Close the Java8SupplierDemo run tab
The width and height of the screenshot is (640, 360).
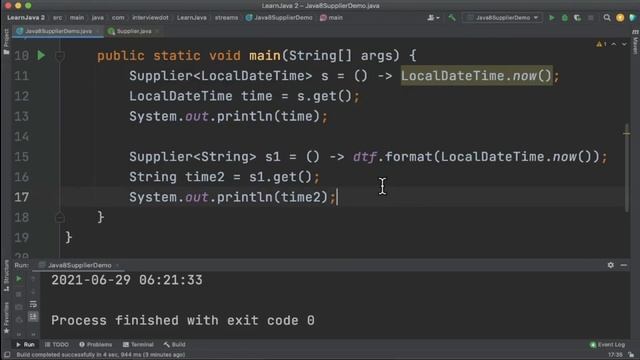coord(118,265)
